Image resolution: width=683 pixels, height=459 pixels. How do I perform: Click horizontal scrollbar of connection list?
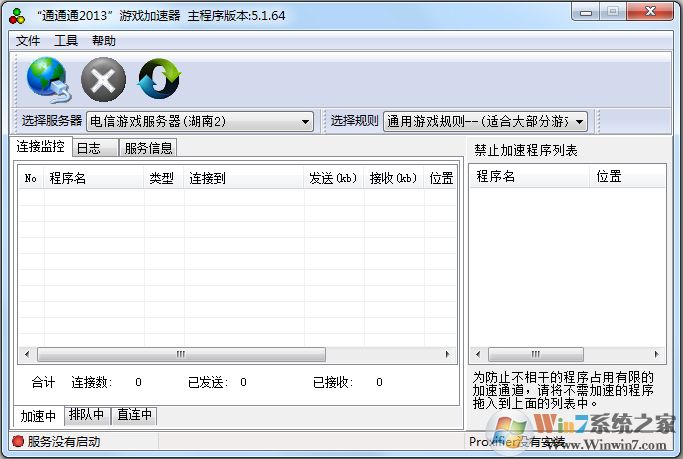tap(180, 354)
